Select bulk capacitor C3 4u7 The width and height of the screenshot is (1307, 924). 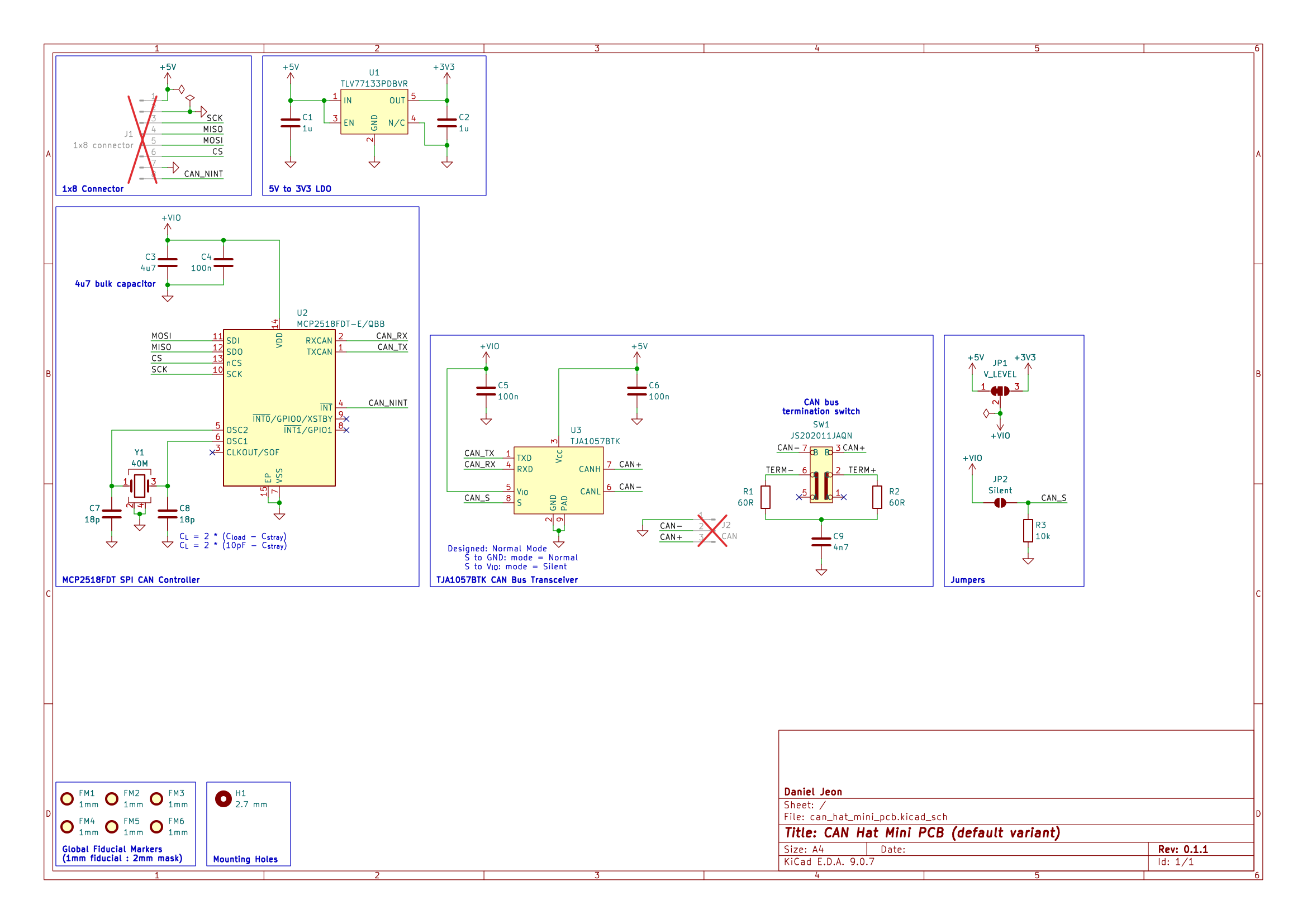click(x=168, y=263)
